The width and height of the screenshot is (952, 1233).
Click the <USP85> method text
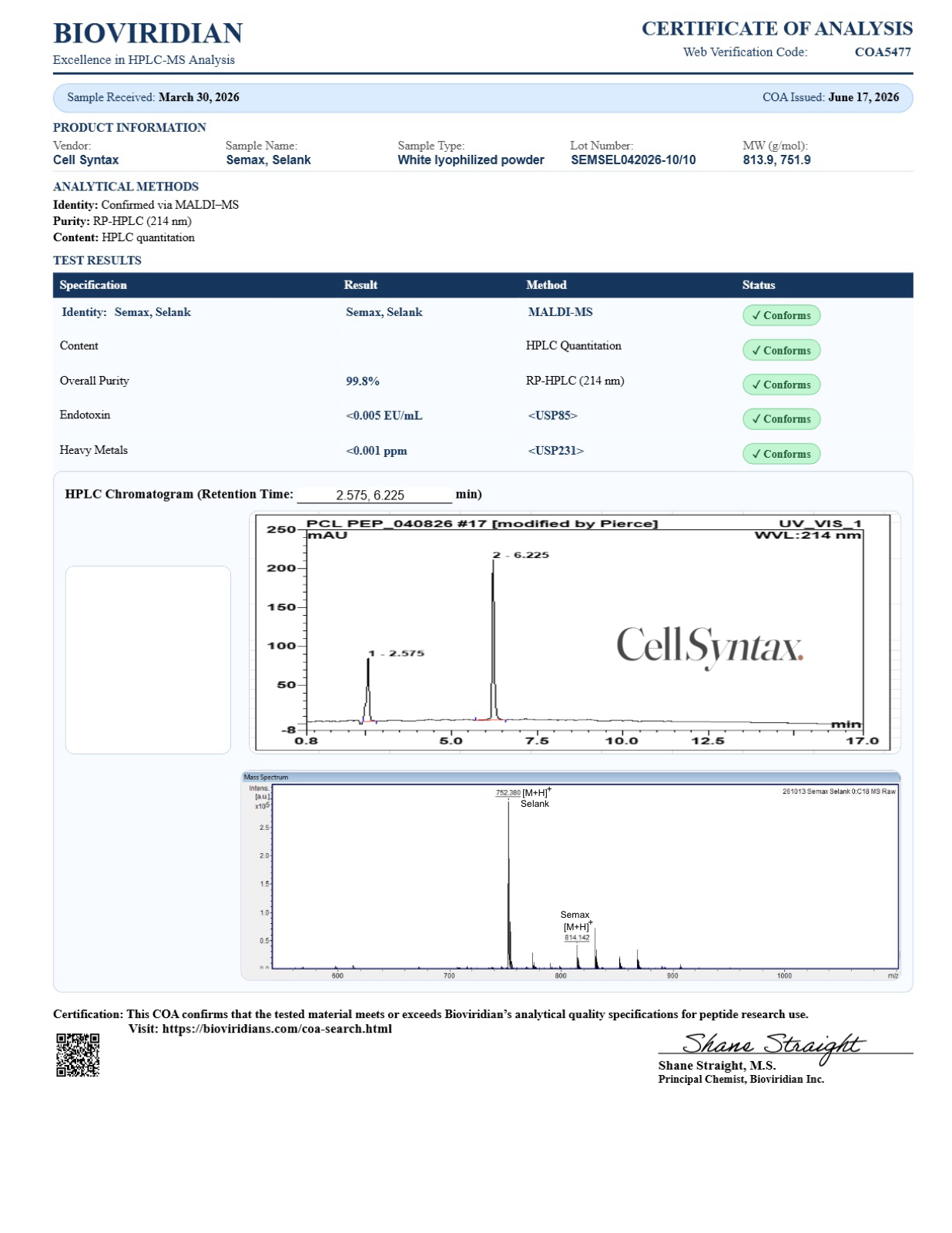coord(553,415)
